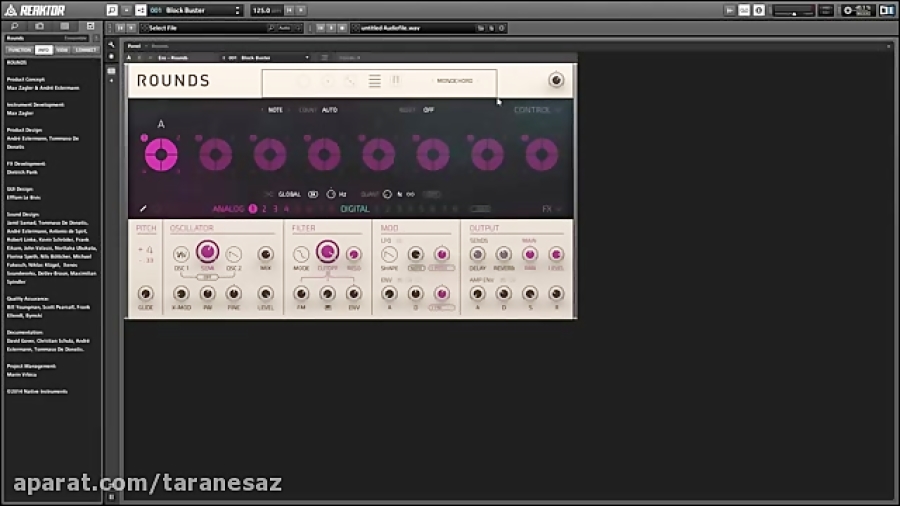Click the ANALOG engine label
The width and height of the screenshot is (900, 506).
pyautogui.click(x=228, y=209)
